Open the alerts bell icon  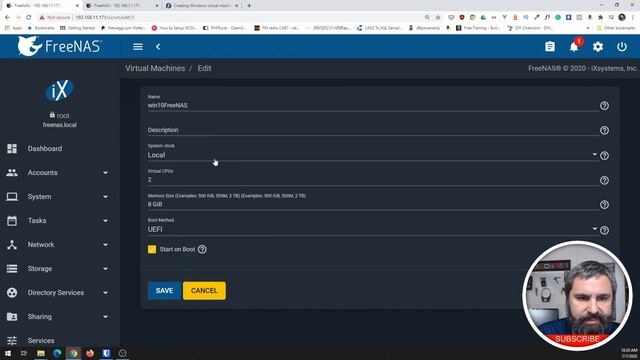pyautogui.click(x=574, y=47)
